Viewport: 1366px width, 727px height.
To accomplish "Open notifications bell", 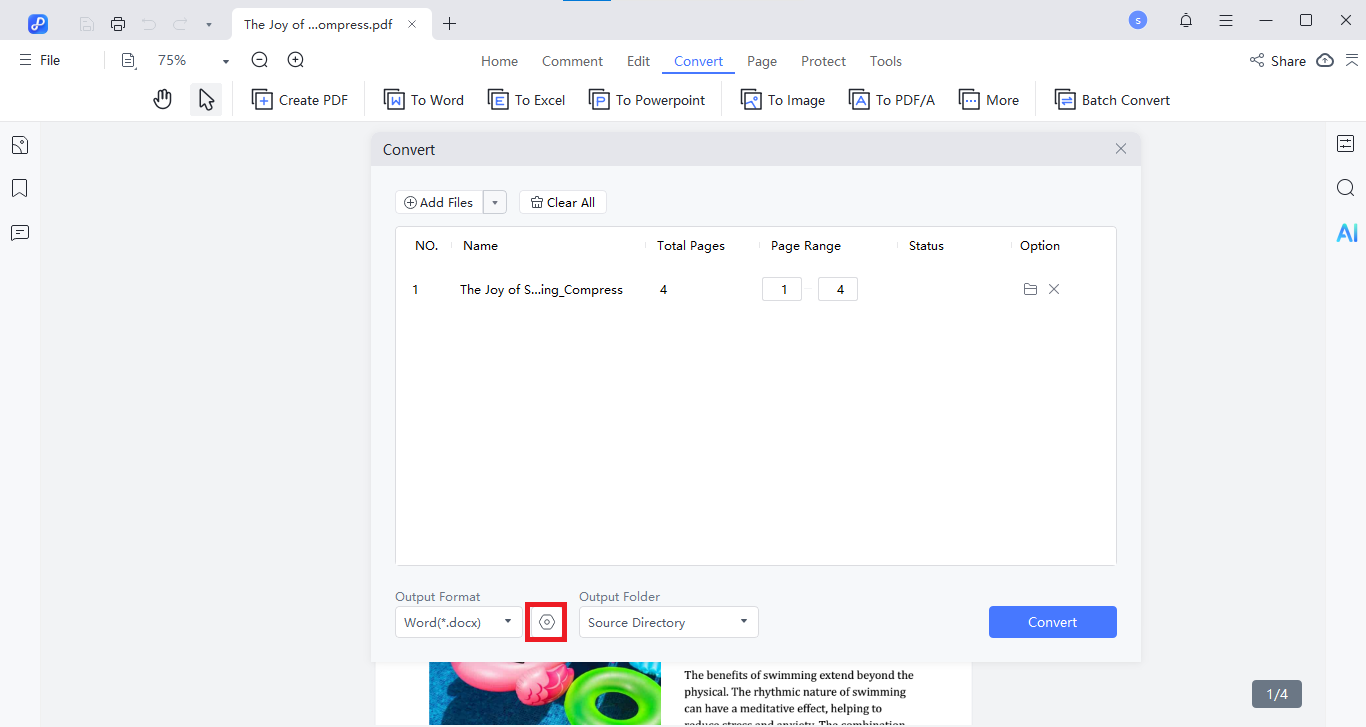I will coord(1185,21).
